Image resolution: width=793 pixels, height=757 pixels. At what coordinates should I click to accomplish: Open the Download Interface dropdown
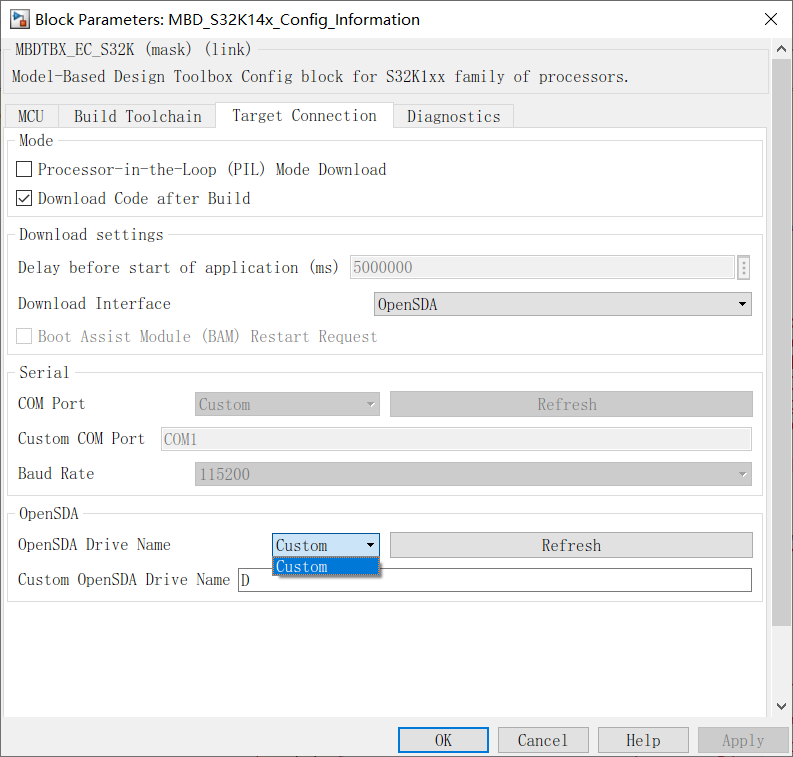coord(562,304)
